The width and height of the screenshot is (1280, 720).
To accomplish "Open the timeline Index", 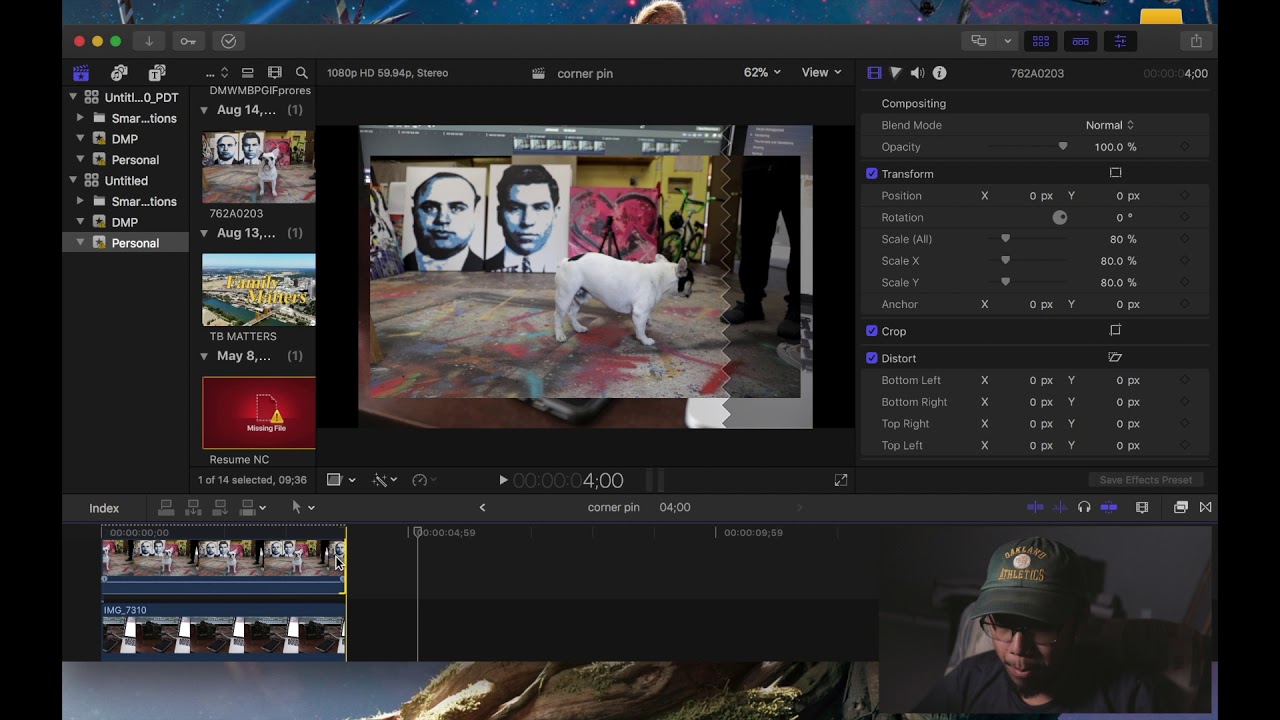I will [x=104, y=508].
